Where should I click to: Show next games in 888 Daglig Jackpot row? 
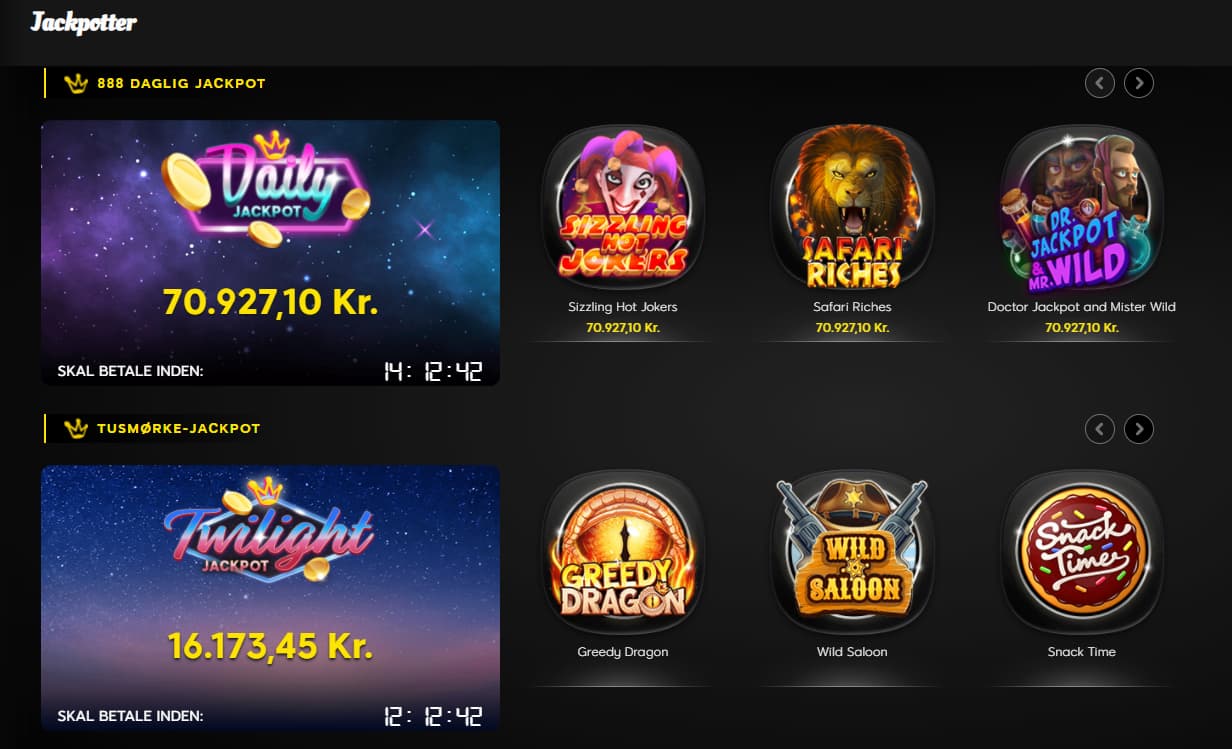point(1139,83)
